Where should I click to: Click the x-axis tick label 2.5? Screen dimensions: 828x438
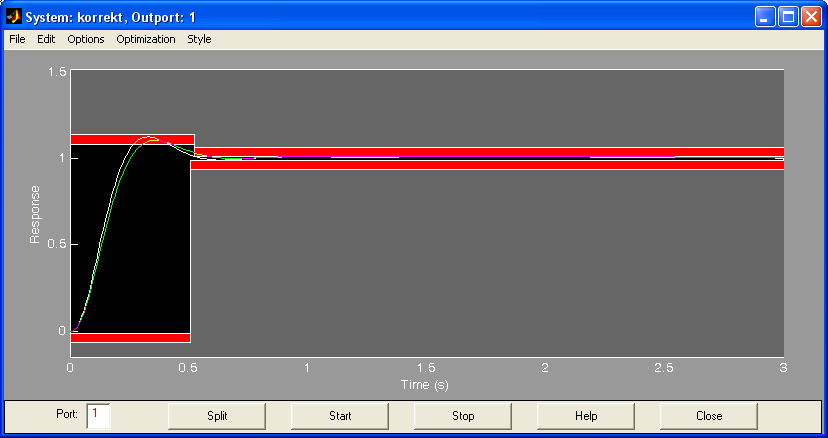click(664, 368)
